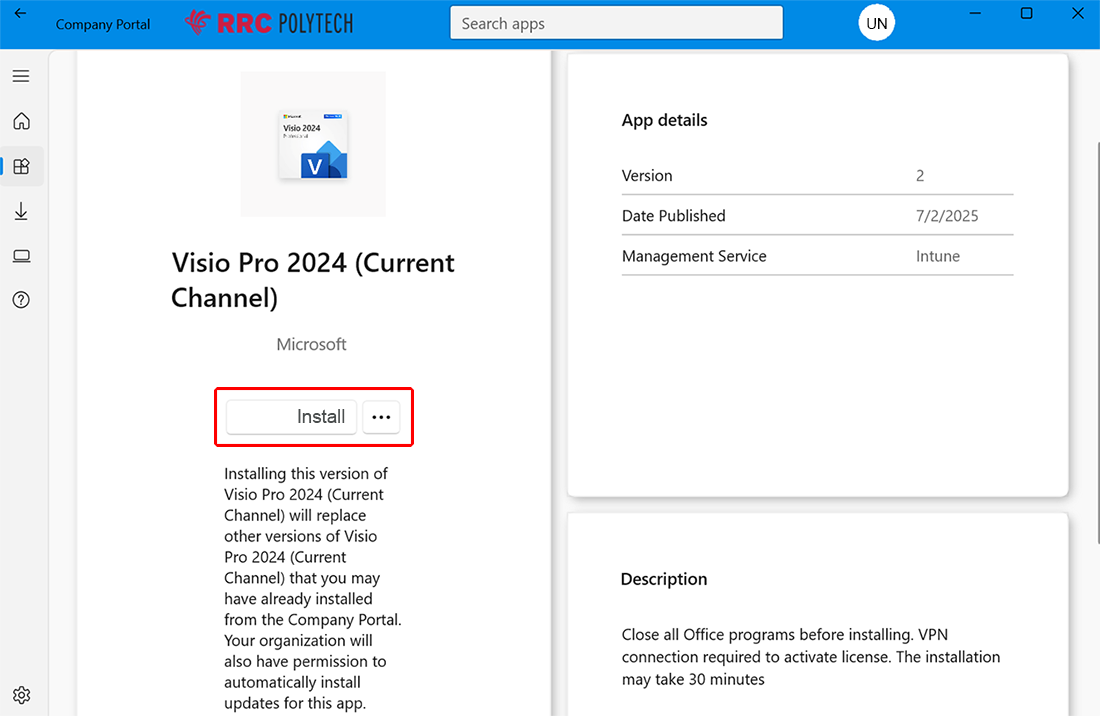
Task: Open the Devices section in the sidebar
Action: pyautogui.click(x=21, y=256)
